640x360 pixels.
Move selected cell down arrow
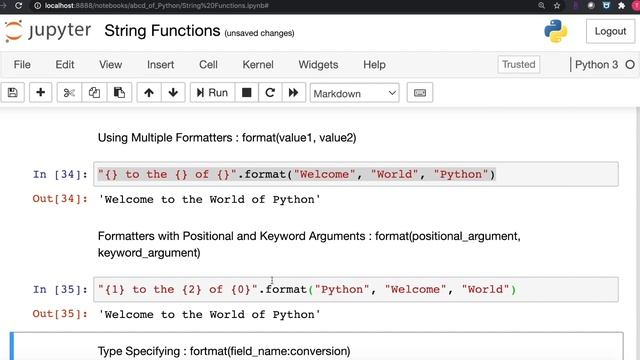click(x=173, y=93)
